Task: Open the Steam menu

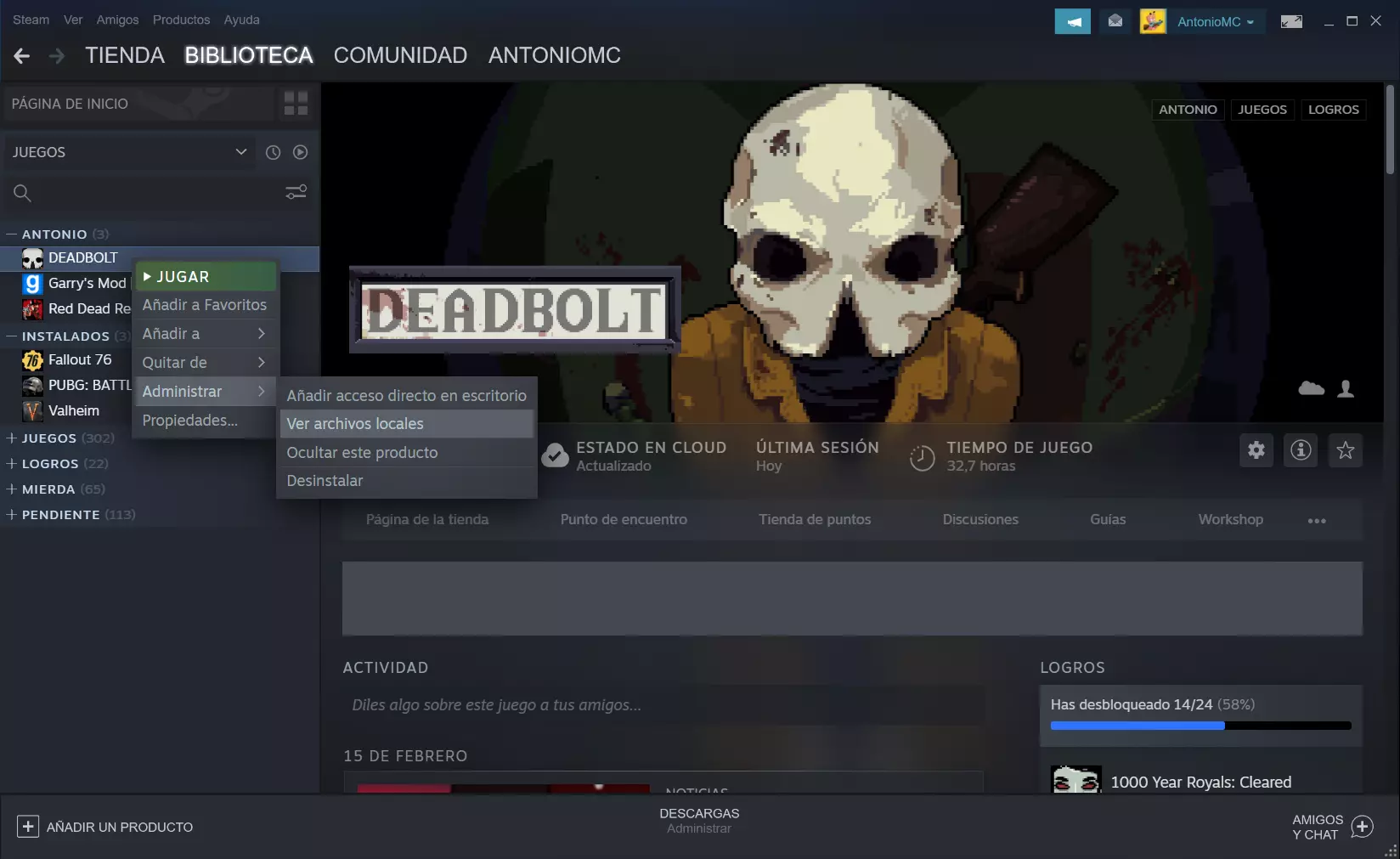Action: point(31,20)
